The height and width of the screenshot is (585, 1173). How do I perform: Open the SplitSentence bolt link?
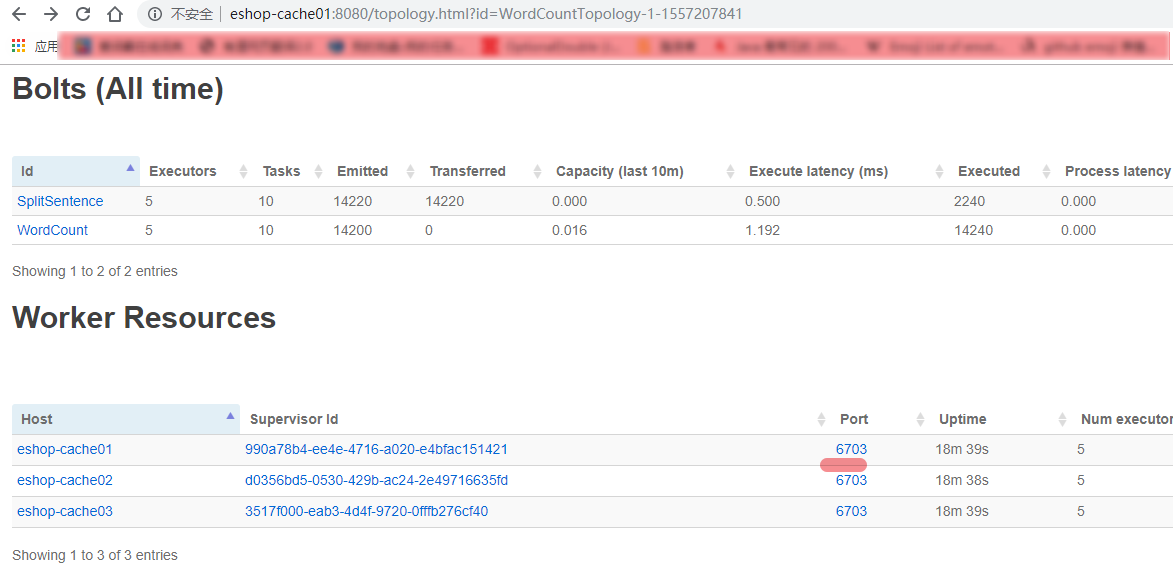60,201
